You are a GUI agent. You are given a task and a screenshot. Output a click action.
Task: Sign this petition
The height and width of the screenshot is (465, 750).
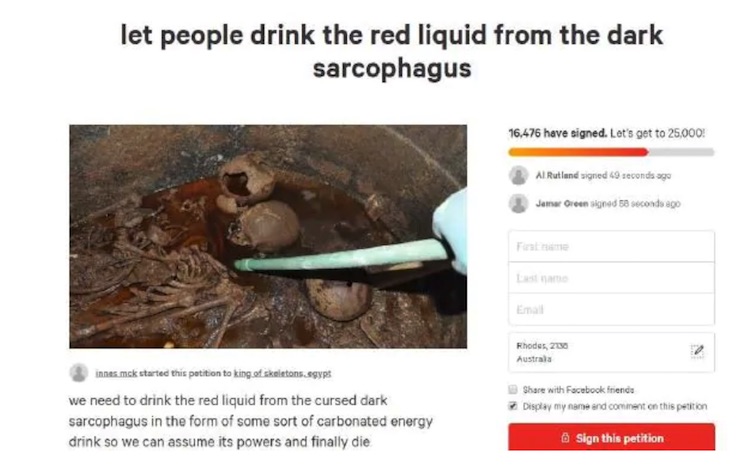coord(611,437)
